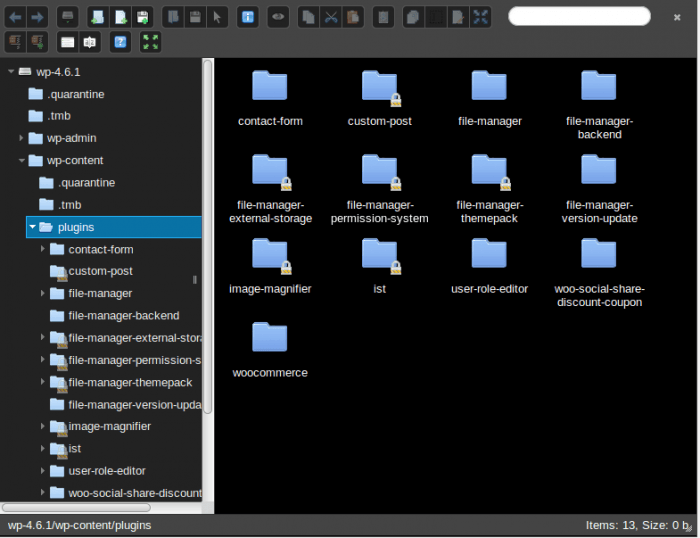Select the .tmb folder under wp-content

pos(61,205)
